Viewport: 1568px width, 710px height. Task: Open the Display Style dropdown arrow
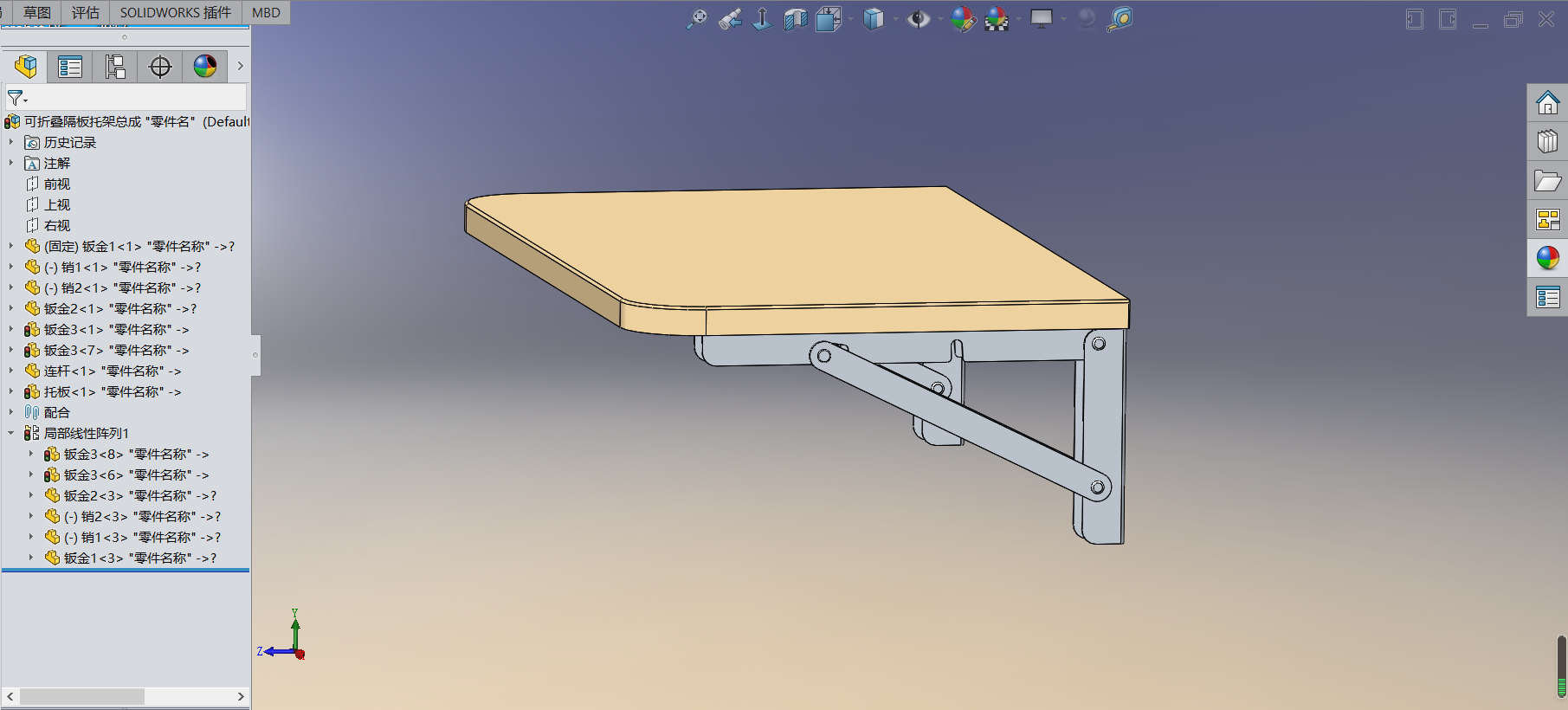[895, 19]
